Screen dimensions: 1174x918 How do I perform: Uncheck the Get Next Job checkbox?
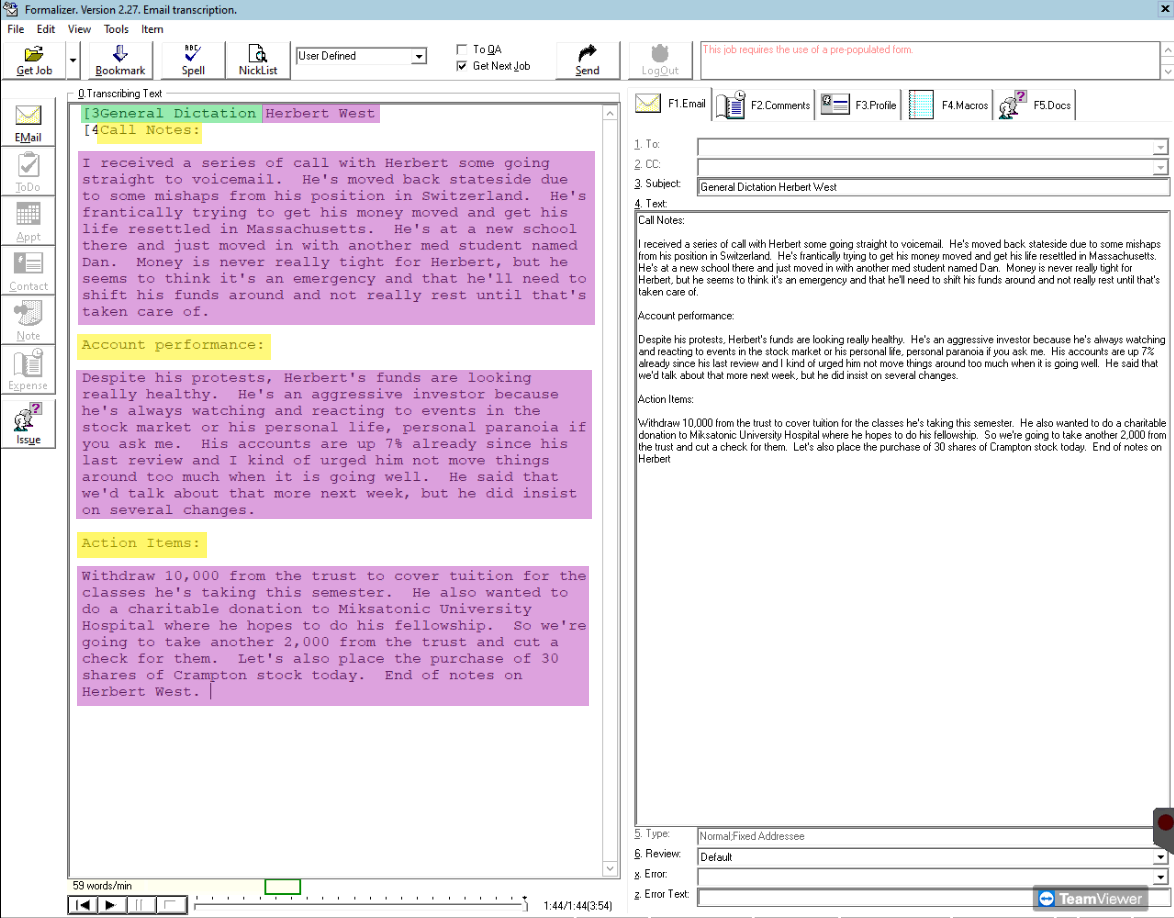[x=461, y=66]
